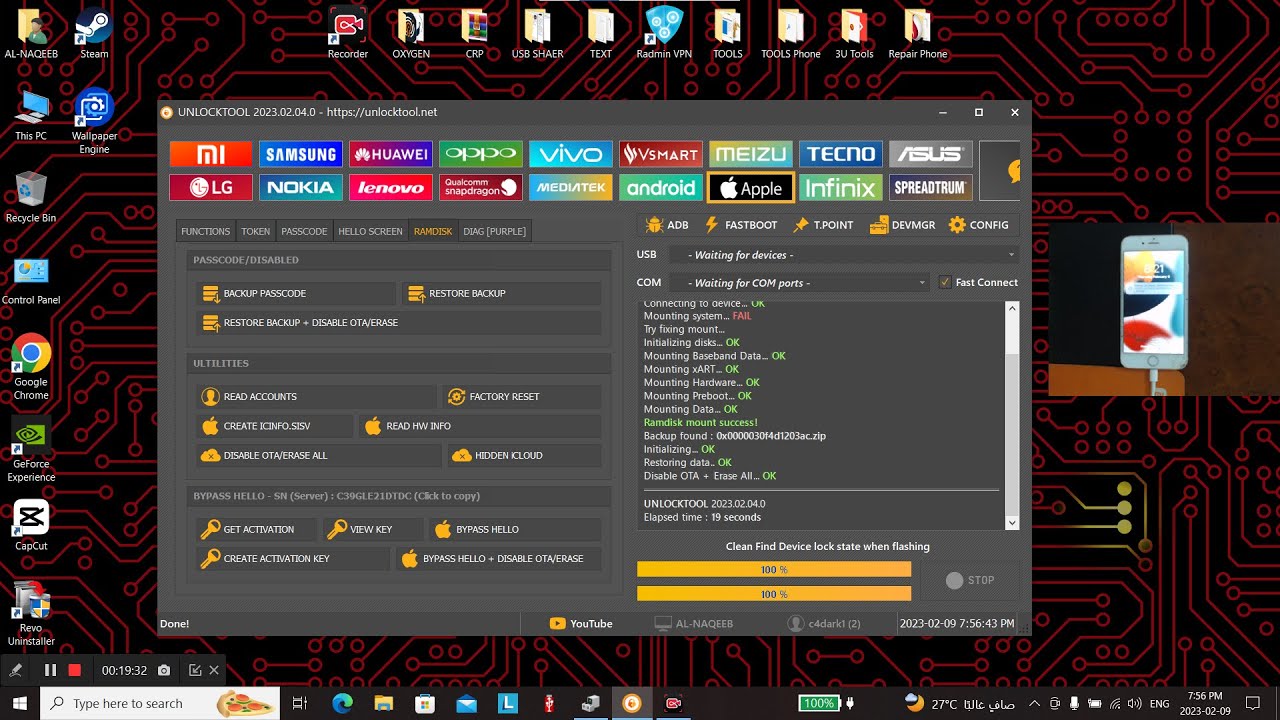Image resolution: width=1280 pixels, height=720 pixels.
Task: Open DEVMGR device manager
Action: tap(902, 225)
